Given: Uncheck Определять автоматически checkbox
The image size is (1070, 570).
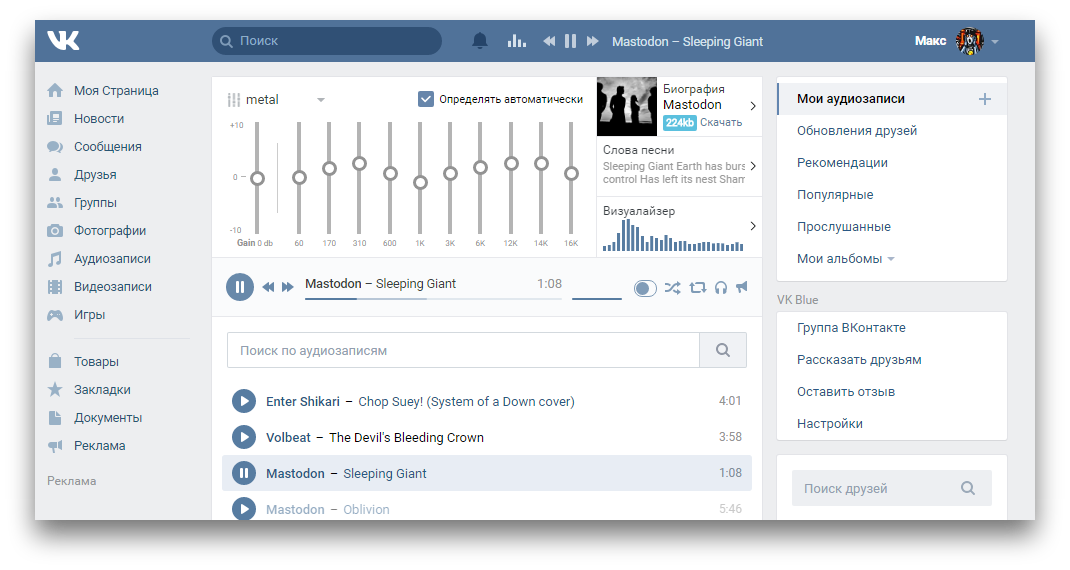Looking at the screenshot, I should point(426,99).
